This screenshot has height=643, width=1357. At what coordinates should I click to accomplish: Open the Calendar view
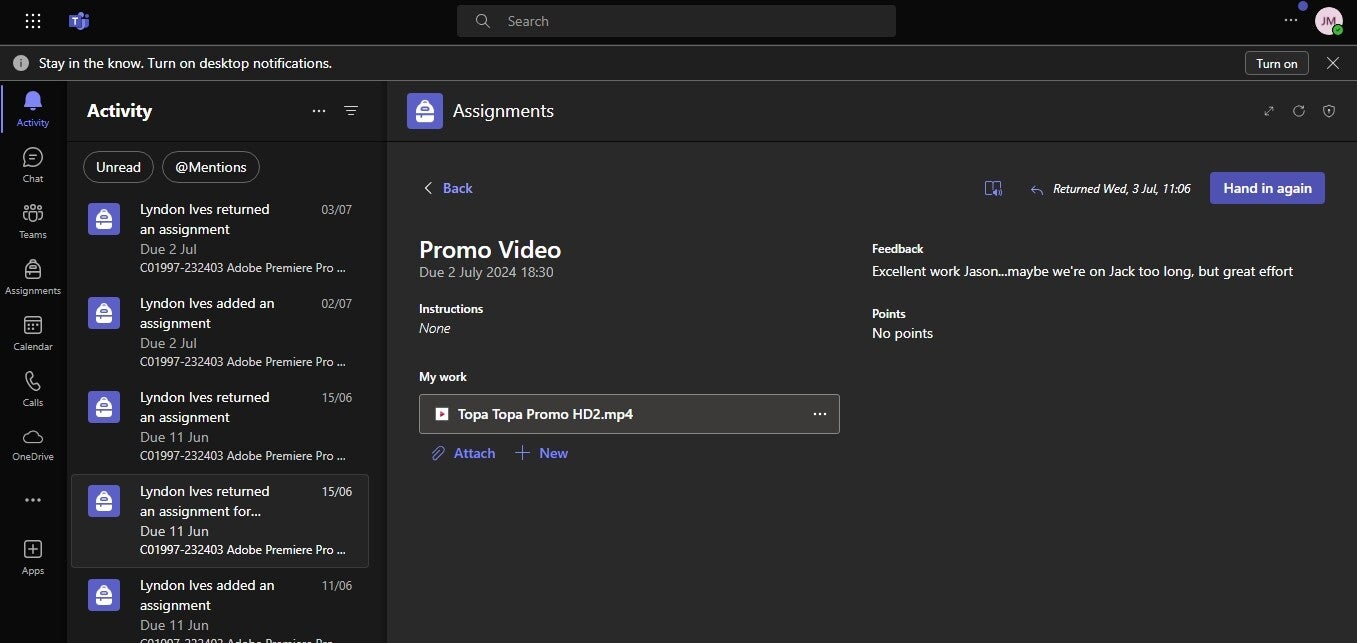coord(33,333)
